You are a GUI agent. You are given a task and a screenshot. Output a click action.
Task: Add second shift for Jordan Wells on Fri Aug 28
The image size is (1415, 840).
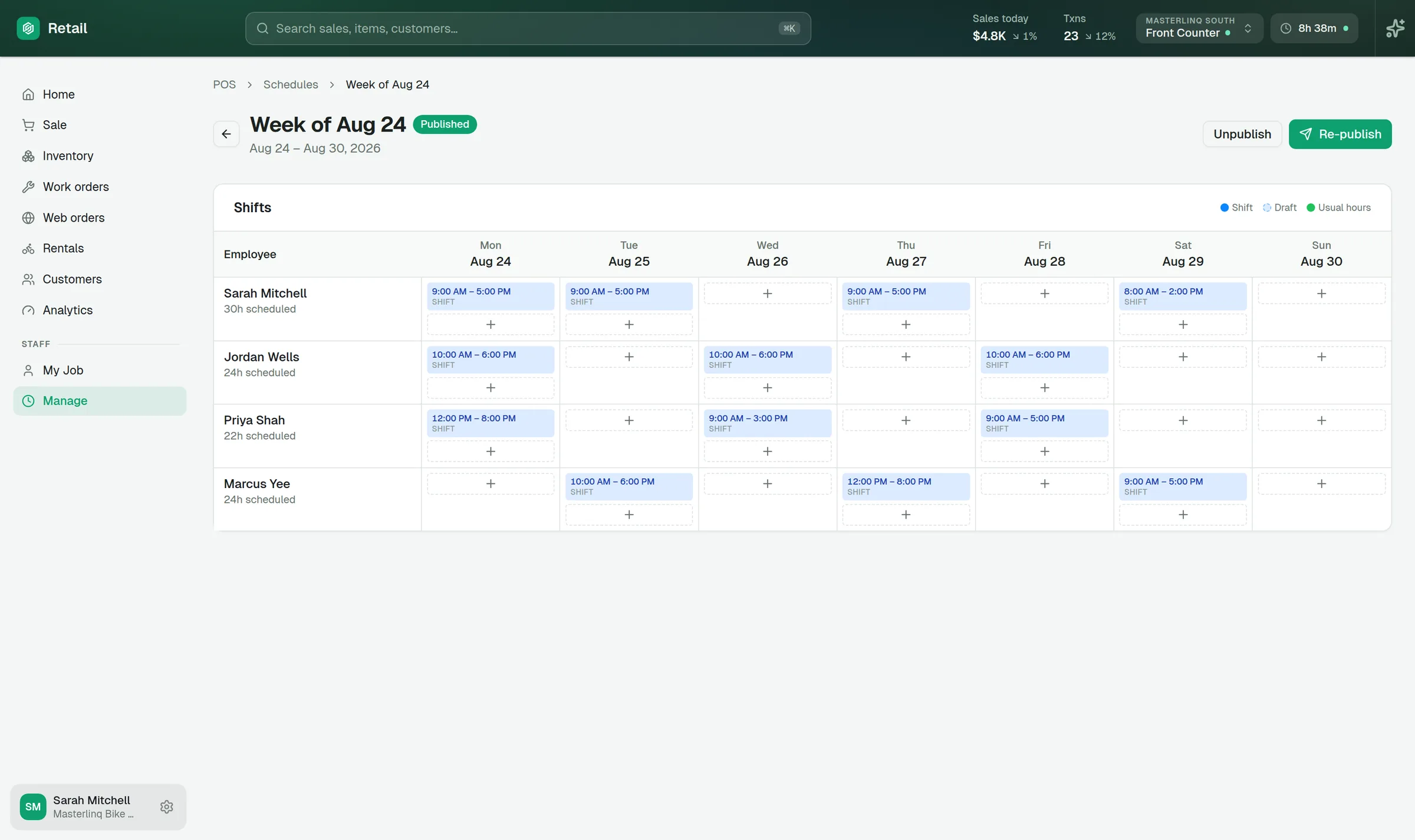1044,388
